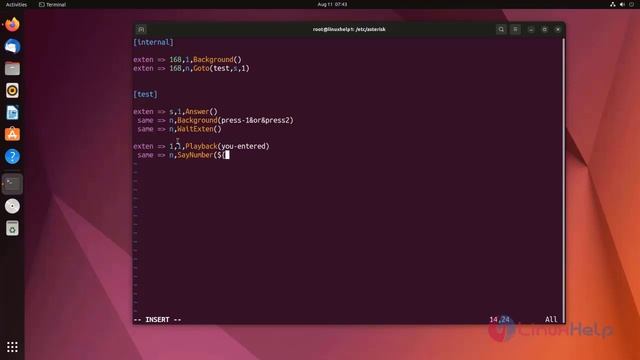Screen dimensions: 640x360
Task: Open network status icon in top bar
Action: pos(613,4)
